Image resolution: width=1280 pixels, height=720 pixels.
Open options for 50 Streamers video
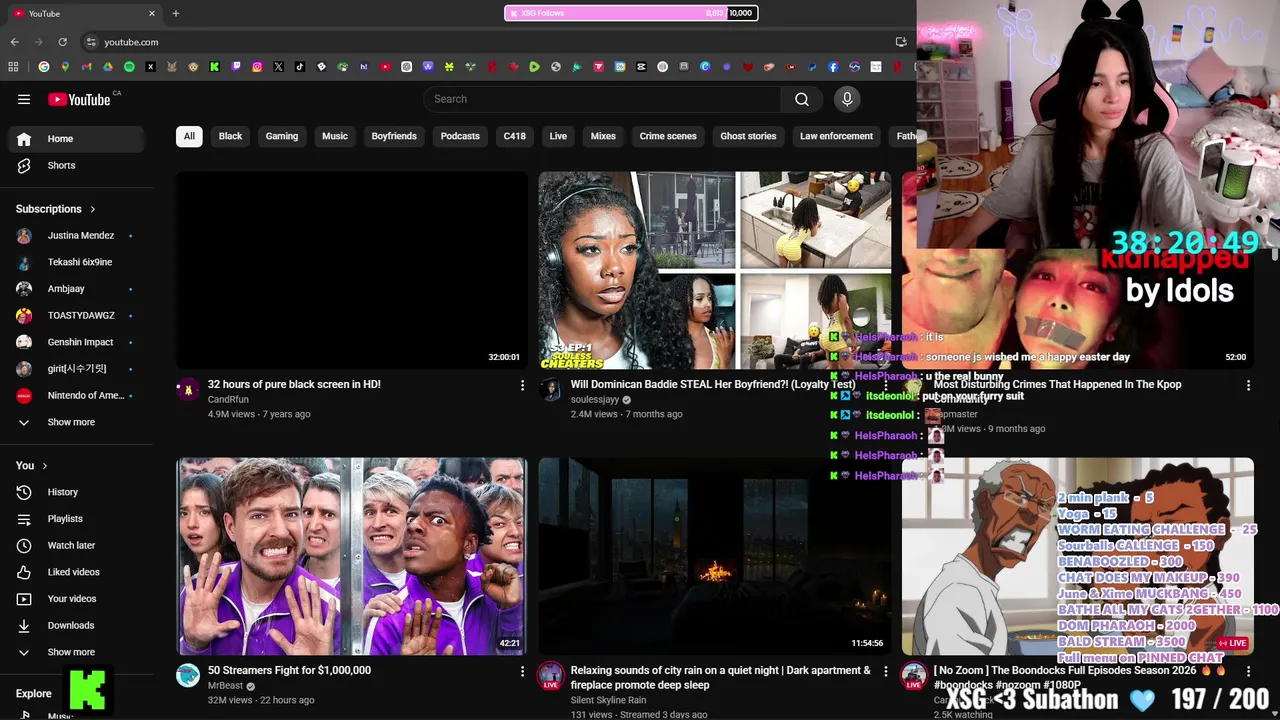coord(522,671)
